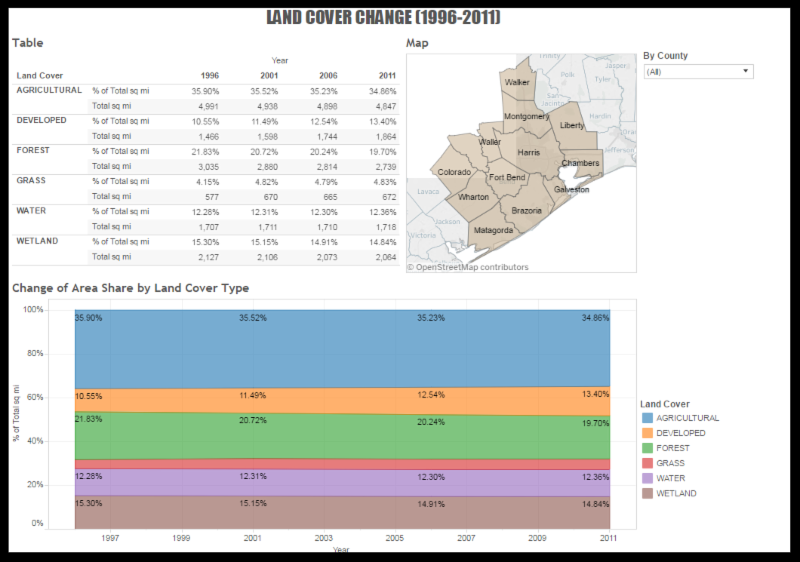Click the OpenStreetMap contributors attribution

468,267
